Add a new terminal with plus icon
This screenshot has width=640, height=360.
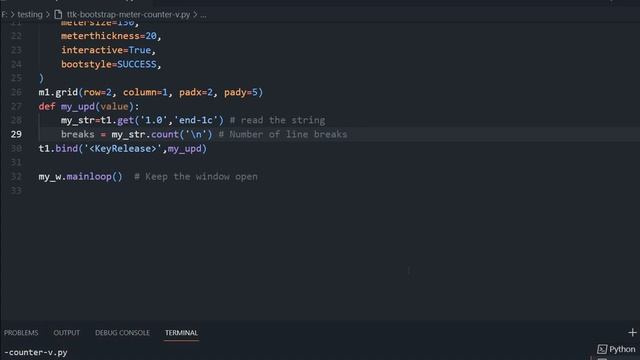[632, 333]
